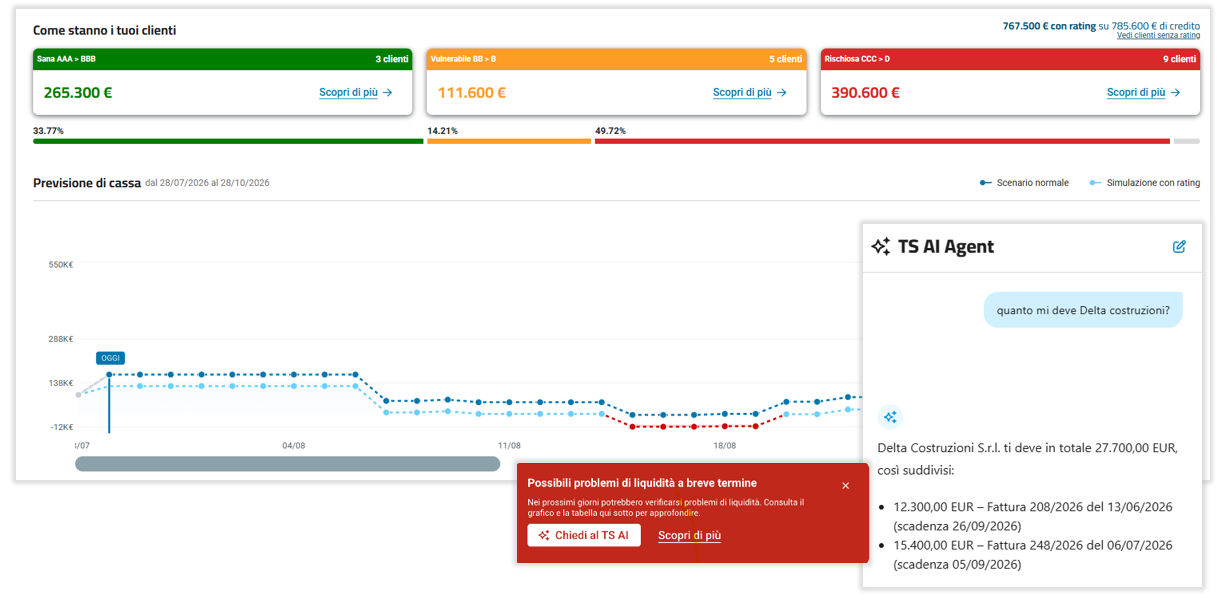
Task: Click the gray chart timeline scrollbar
Action: pyautogui.click(x=287, y=464)
